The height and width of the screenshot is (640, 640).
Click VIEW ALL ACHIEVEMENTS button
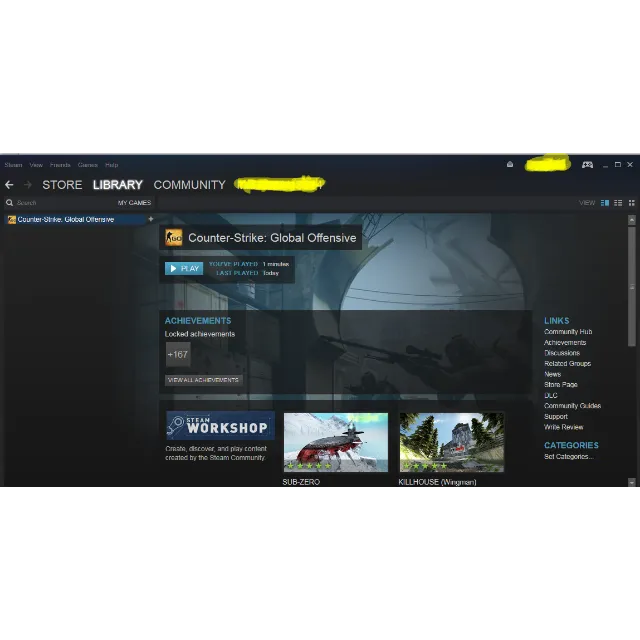pos(203,380)
